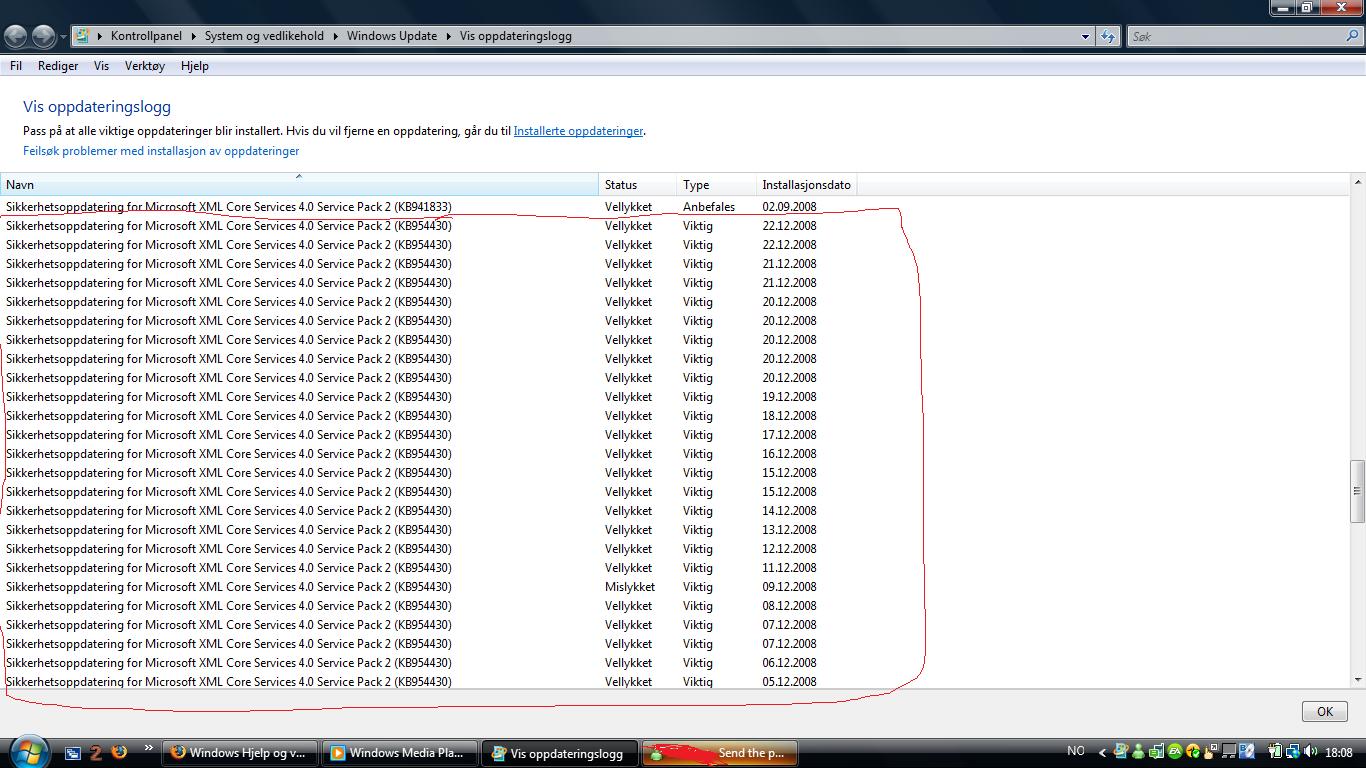Image resolution: width=1366 pixels, height=768 pixels.
Task: Select update installed 16.12.2008
Action: (428, 454)
